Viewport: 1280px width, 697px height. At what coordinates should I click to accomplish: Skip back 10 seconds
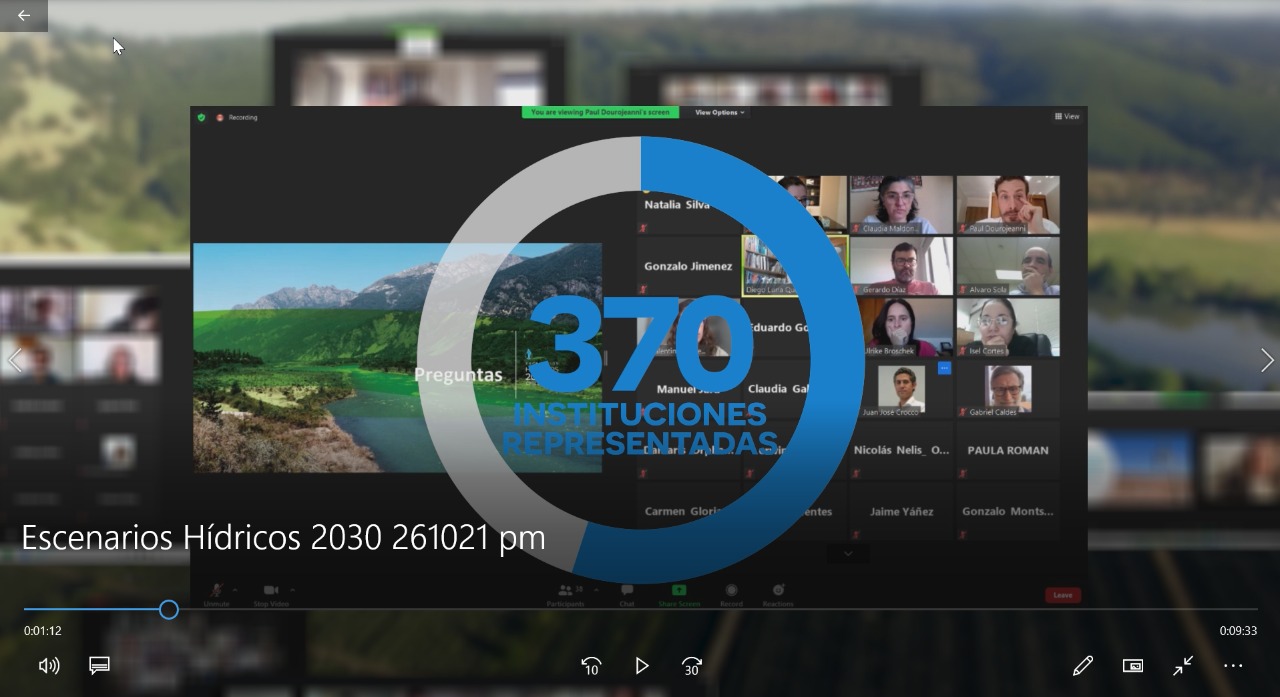(x=591, y=666)
